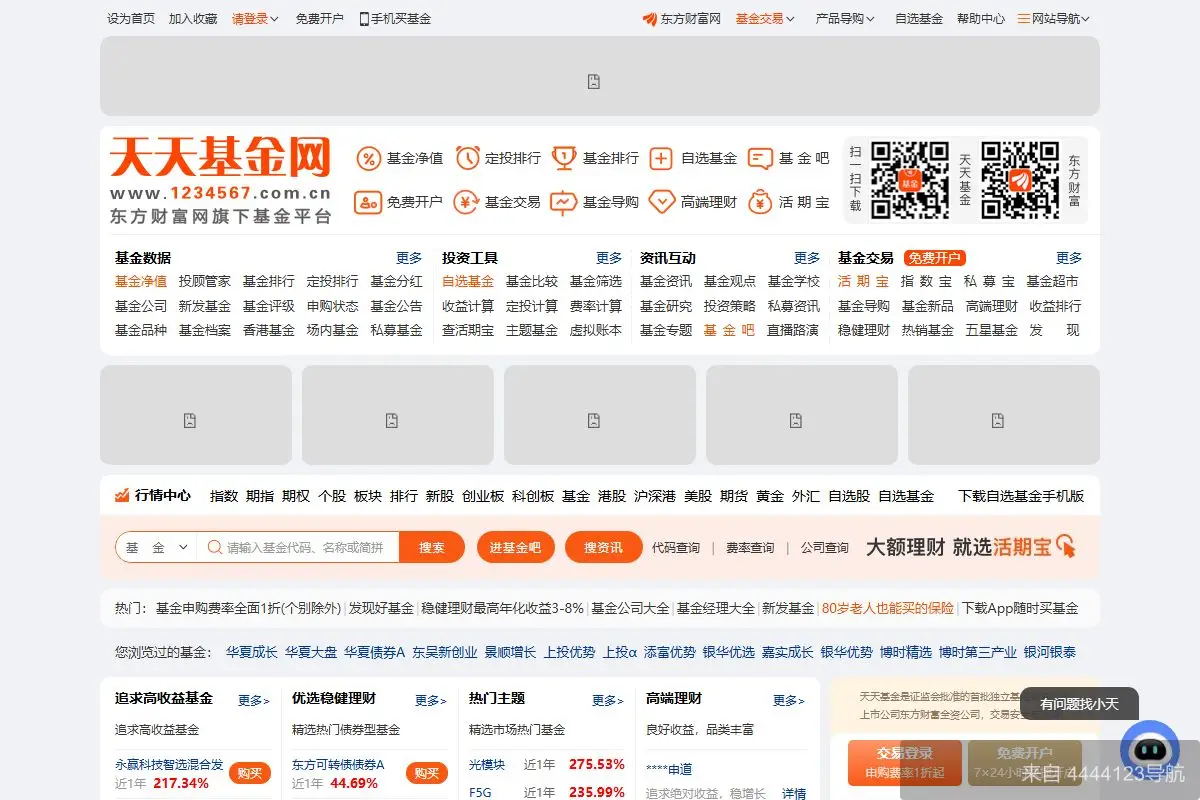This screenshot has width=1200, height=800.
Task: Expand the fund type selector in the search bar
Action: click(x=155, y=547)
